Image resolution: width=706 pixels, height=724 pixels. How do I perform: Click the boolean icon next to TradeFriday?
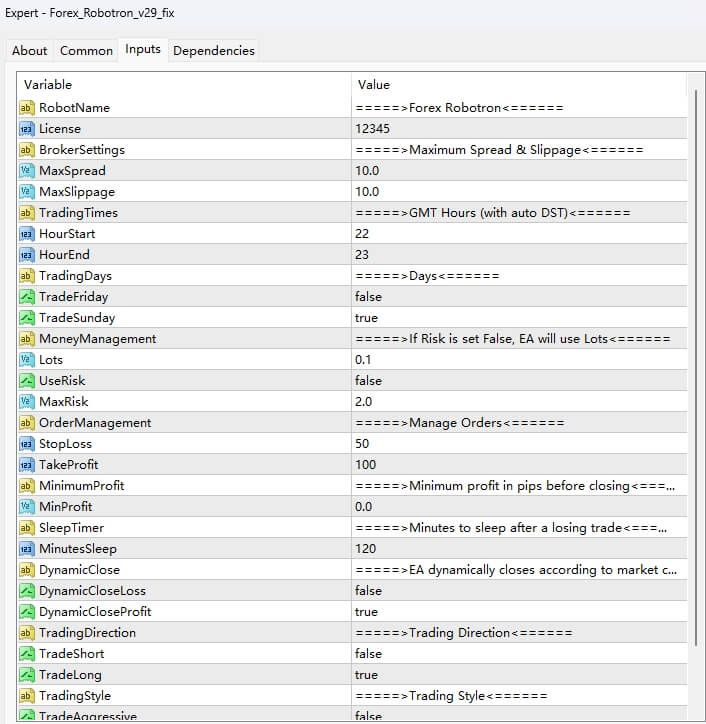(27, 297)
